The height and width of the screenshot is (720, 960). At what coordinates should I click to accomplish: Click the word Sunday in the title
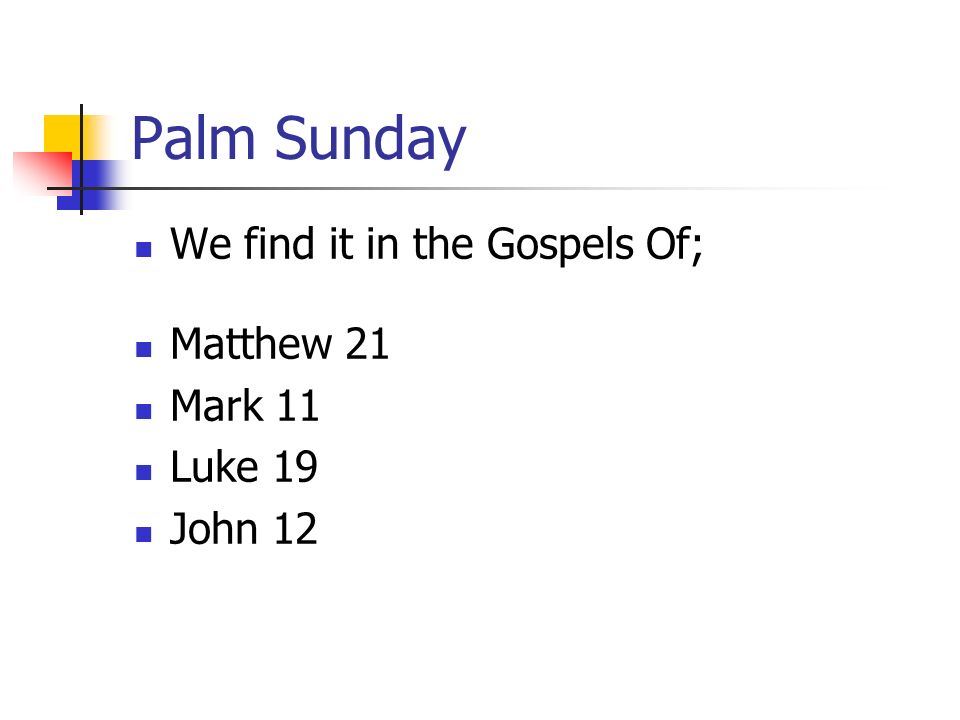[370, 141]
